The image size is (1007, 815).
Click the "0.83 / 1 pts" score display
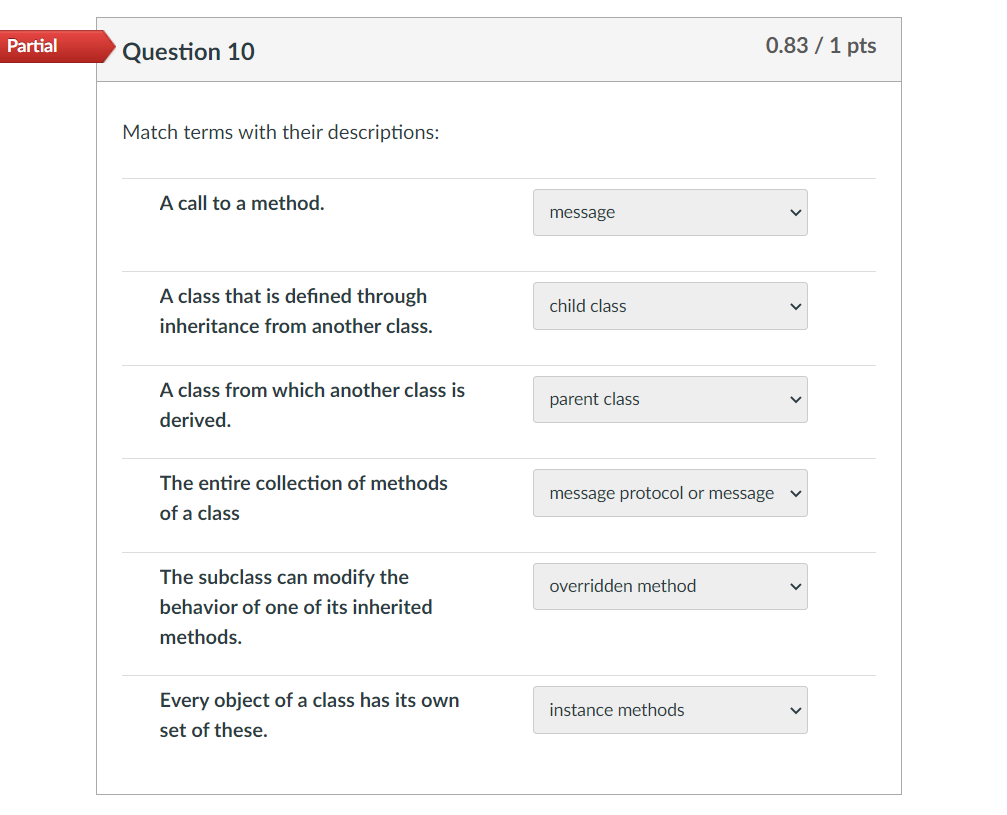point(821,45)
